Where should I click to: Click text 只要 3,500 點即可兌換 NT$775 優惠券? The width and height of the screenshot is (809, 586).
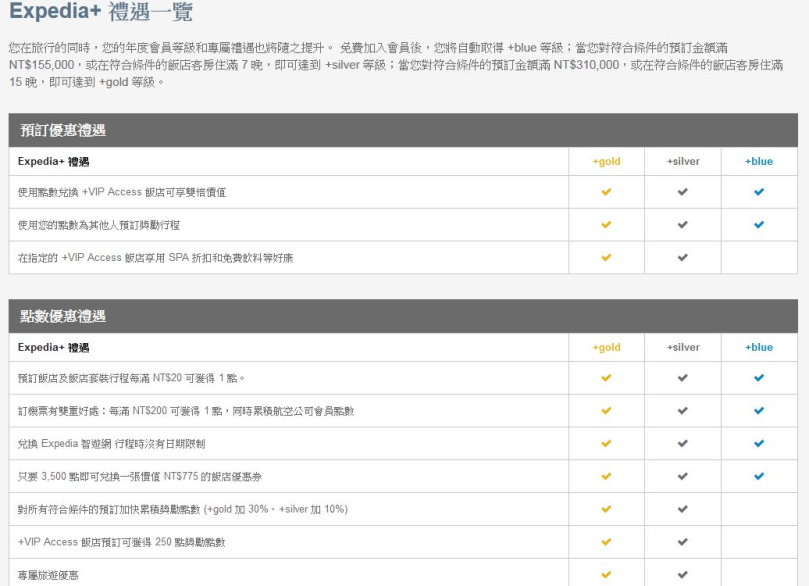point(140,477)
